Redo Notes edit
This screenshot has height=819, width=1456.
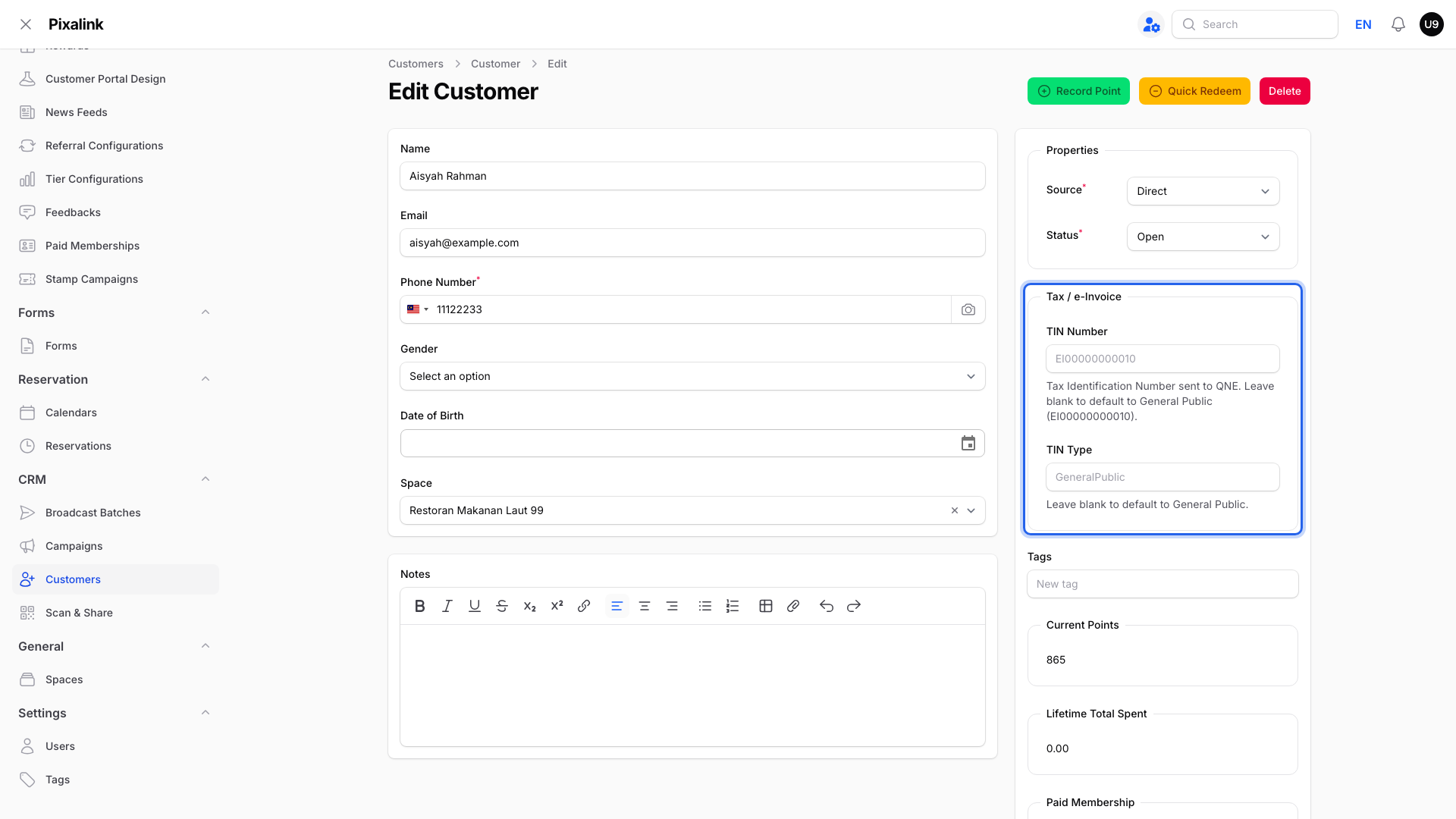[x=854, y=606]
